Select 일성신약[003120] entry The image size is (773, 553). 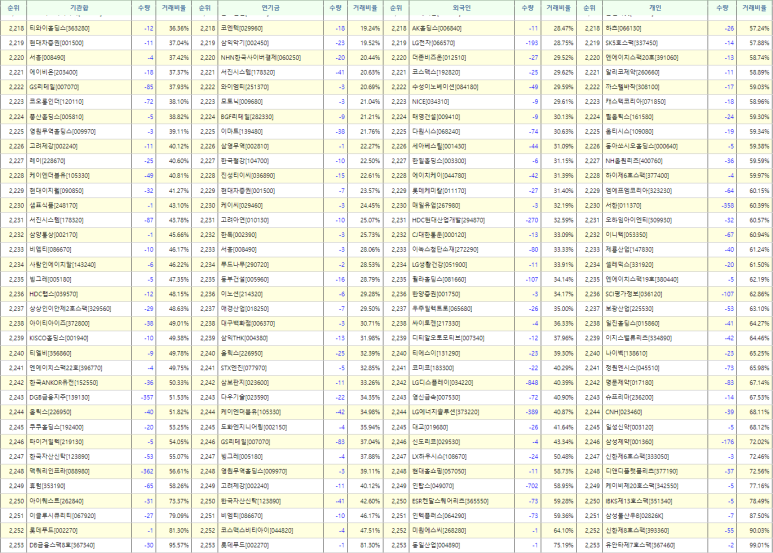pos(630,427)
